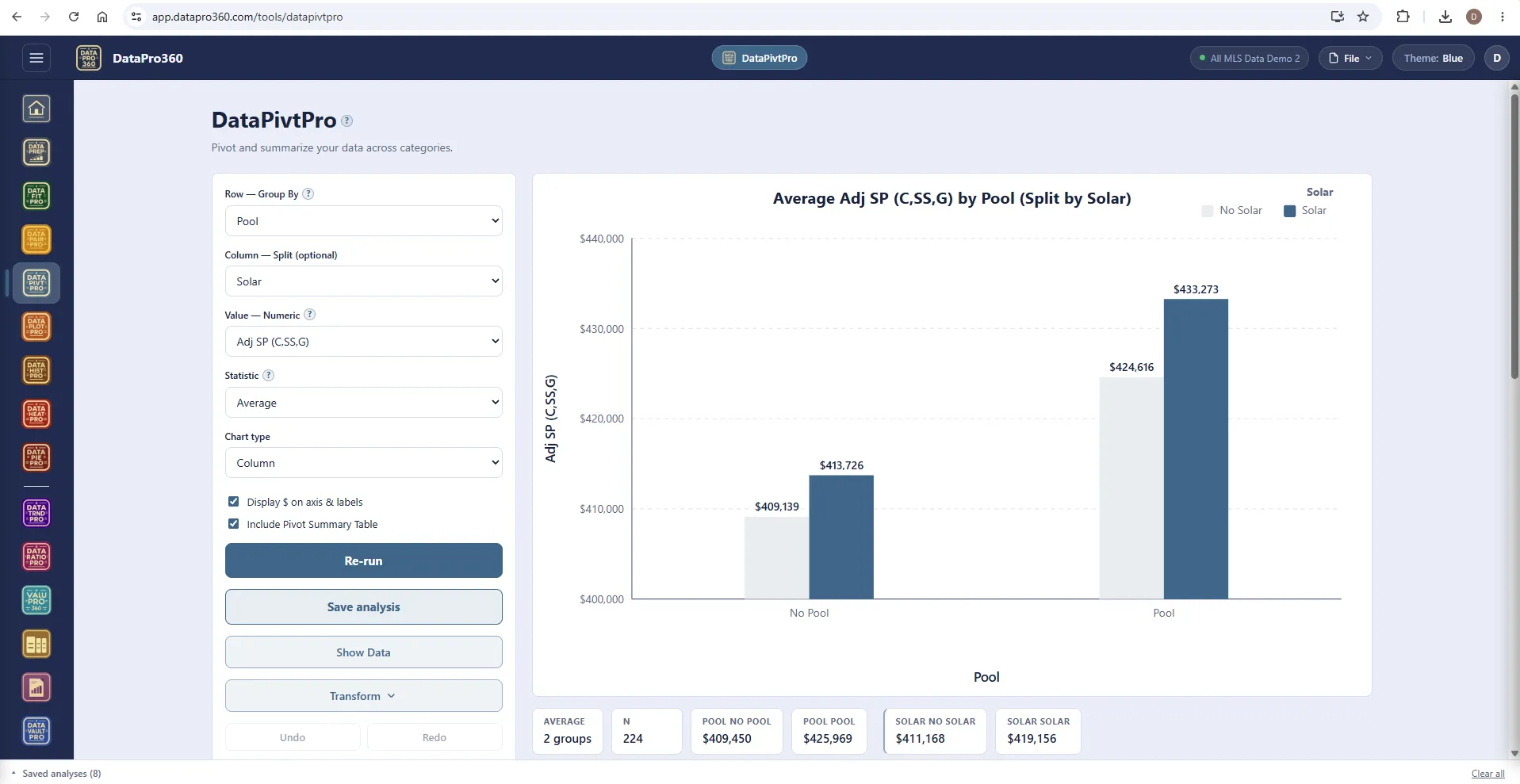Open the Chart type Column dropdown

tap(363, 463)
